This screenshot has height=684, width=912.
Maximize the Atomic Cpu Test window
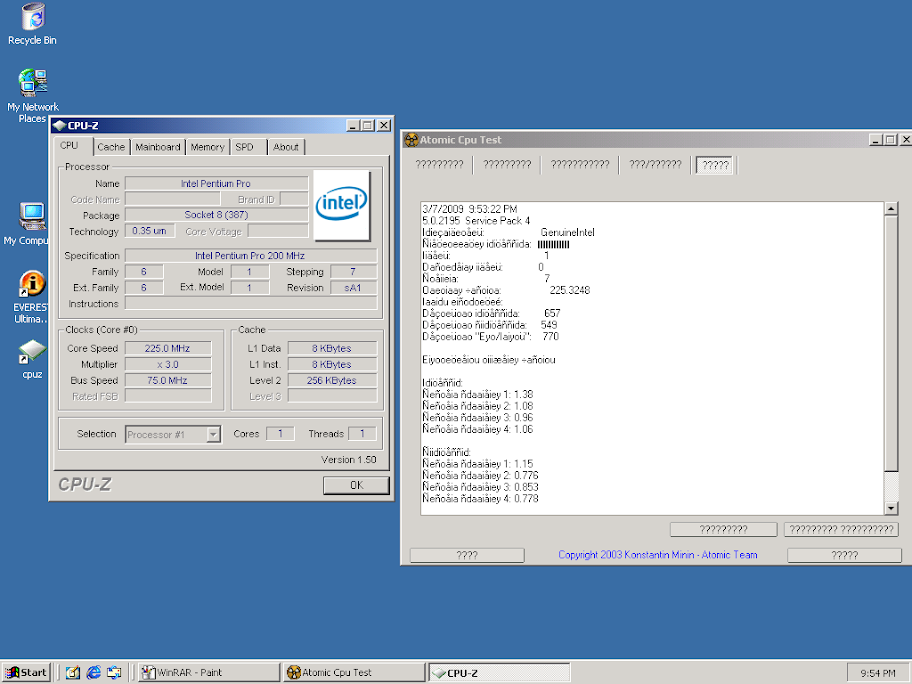[x=890, y=140]
